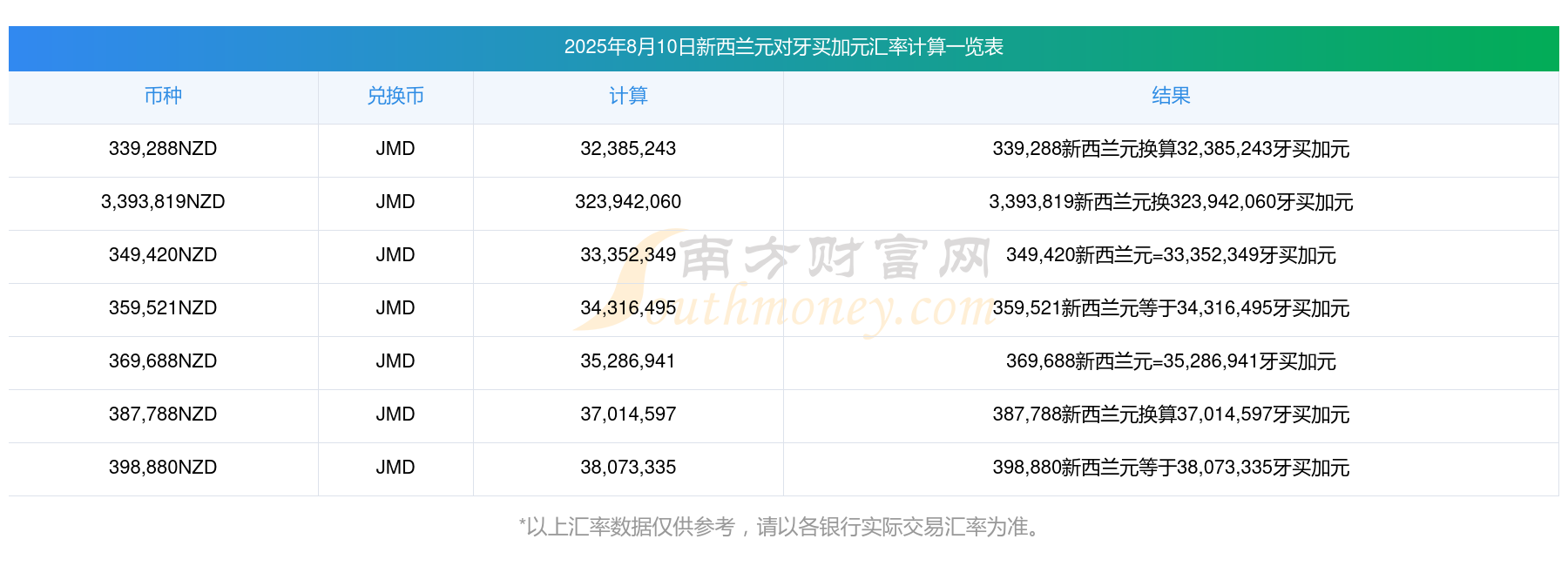Click JMD in the 349,420NZD row
Viewport: 1568px width, 566px height.
click(395, 255)
